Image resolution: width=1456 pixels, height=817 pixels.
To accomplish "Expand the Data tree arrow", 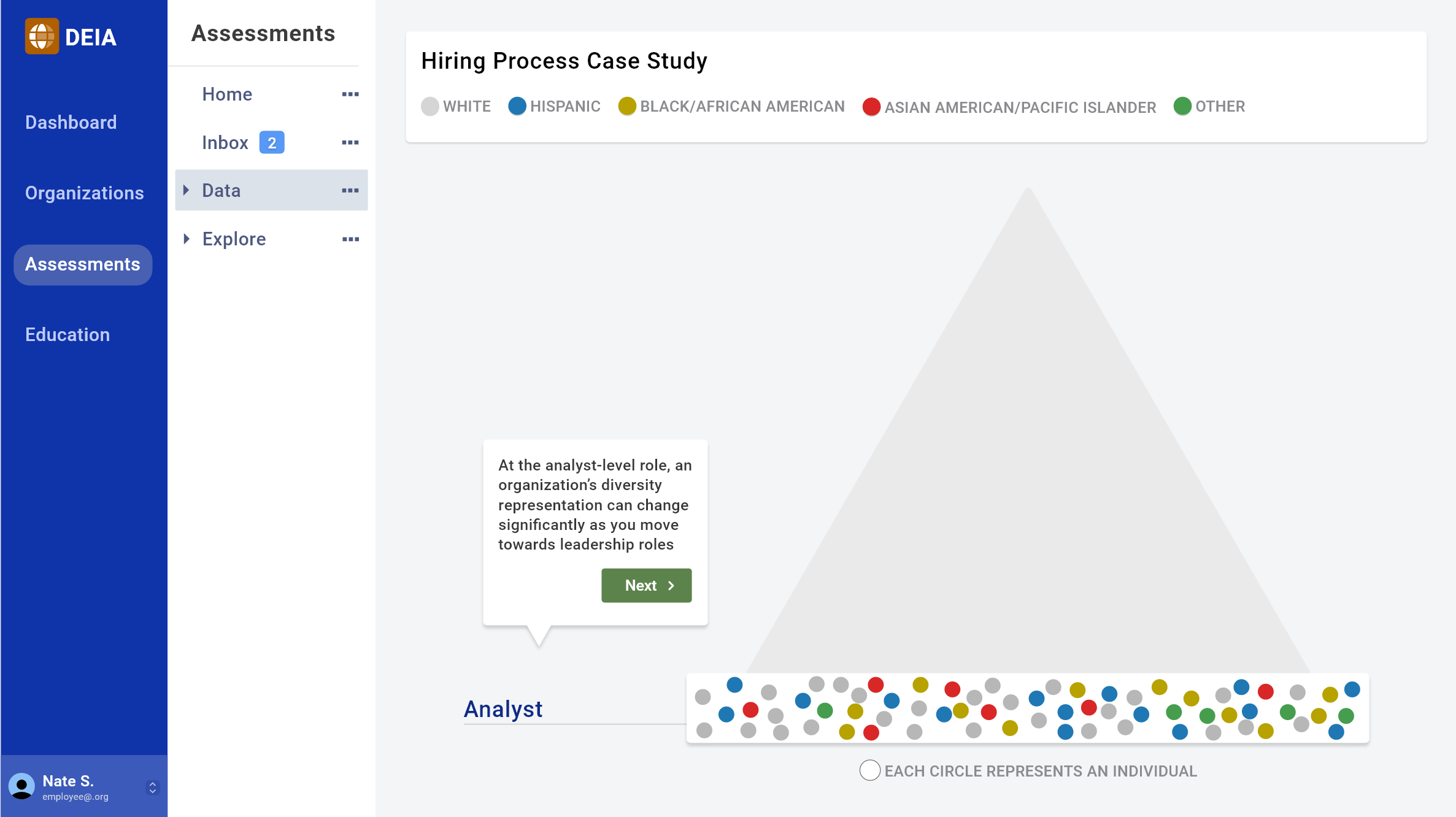I will pos(187,190).
